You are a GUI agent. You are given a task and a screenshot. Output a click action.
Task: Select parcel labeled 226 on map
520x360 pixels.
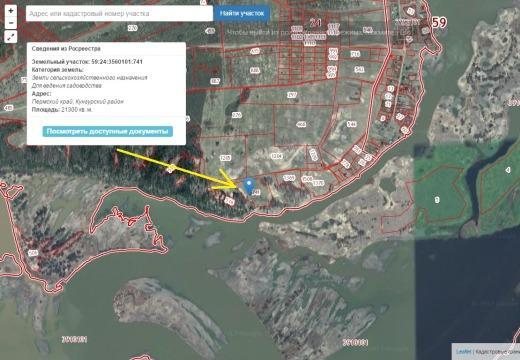click(236, 115)
